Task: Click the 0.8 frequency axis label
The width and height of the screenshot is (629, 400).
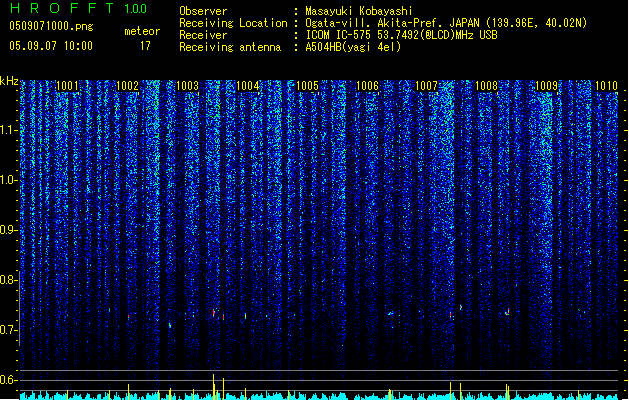Action: (8, 280)
